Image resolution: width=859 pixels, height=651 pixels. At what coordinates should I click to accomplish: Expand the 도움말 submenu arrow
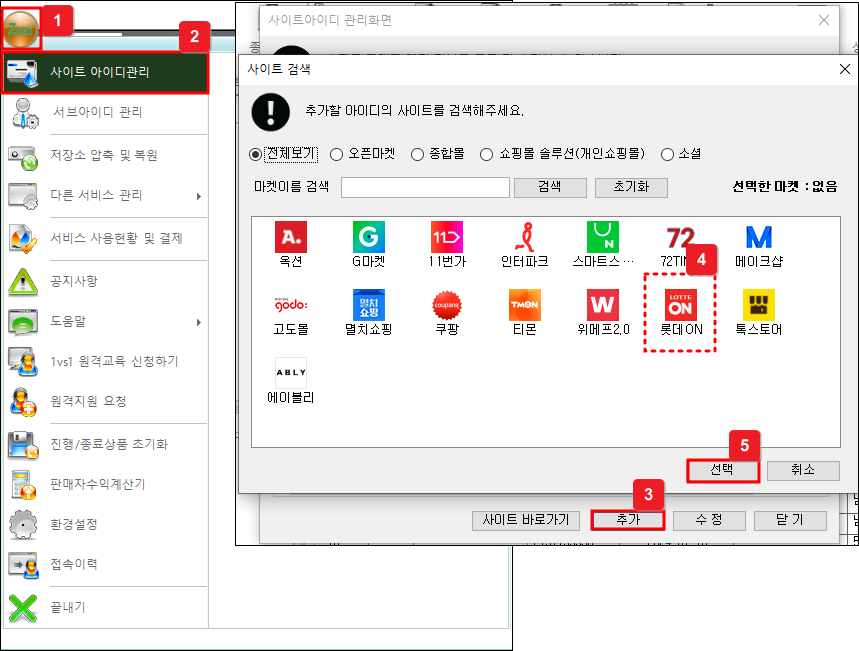pos(199,322)
